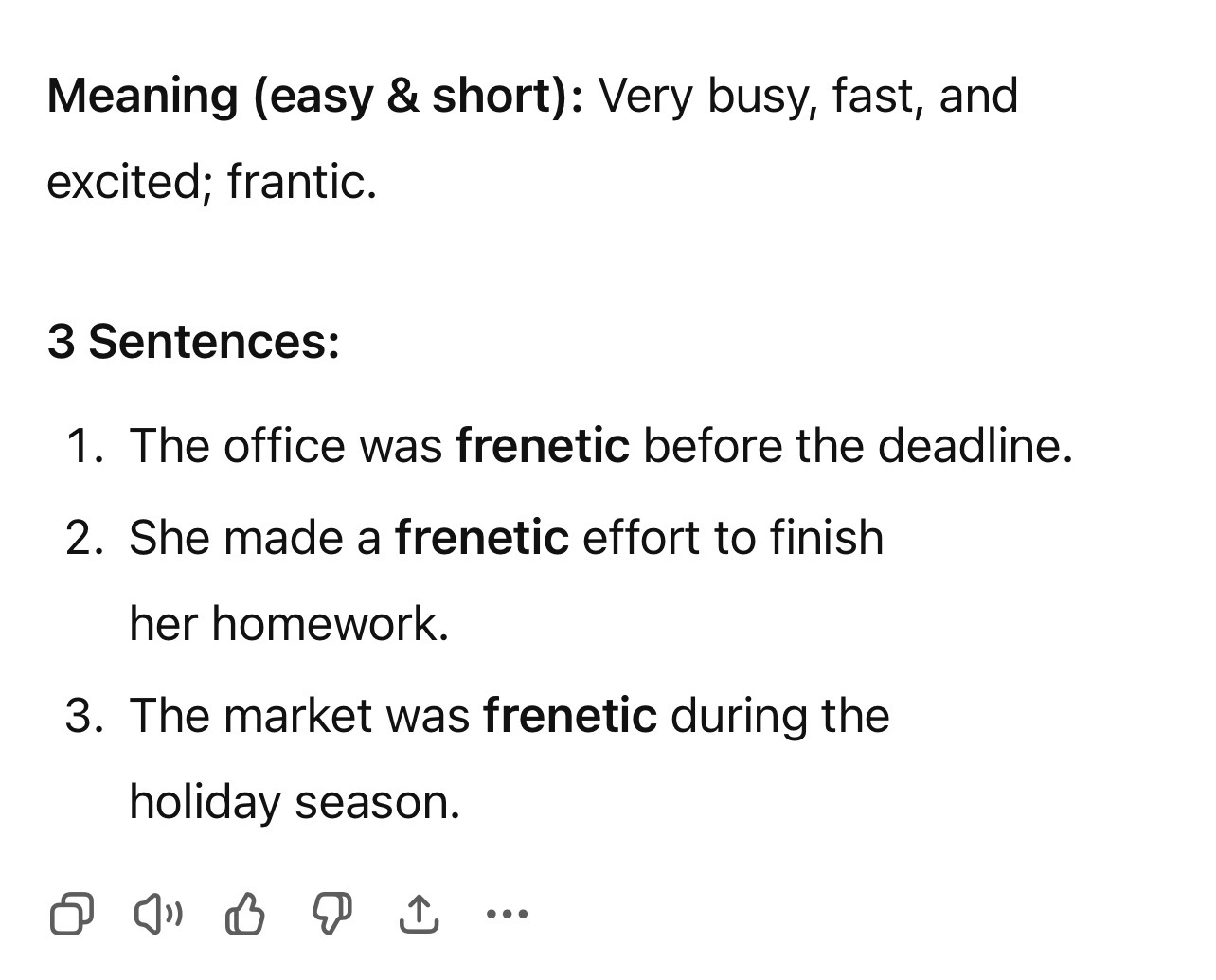Screen dimensions: 1216x980
Task: Copy the response with the copy icon
Action: (x=71, y=914)
